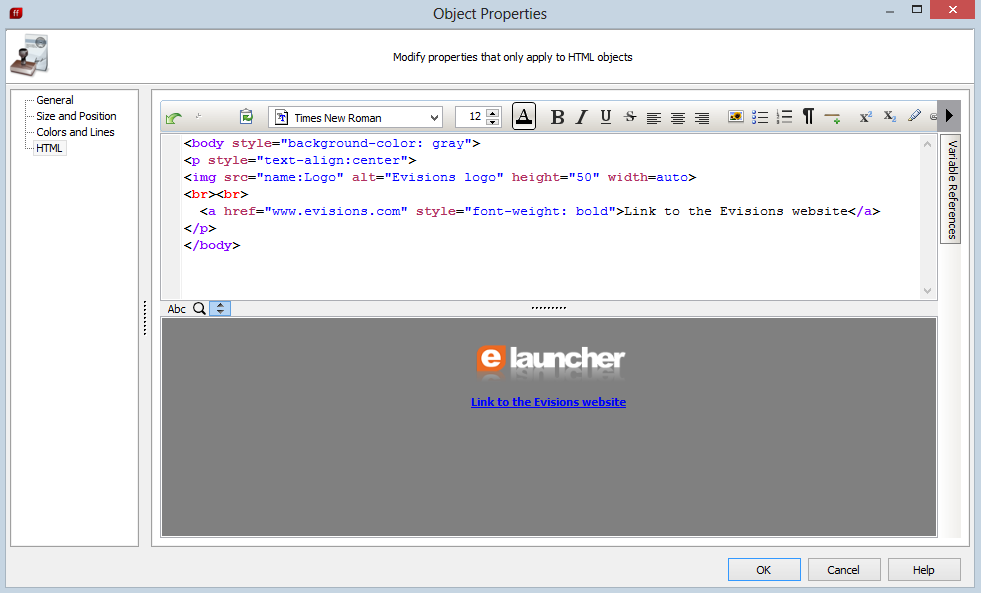Click the code editor scroll up arrow
981x593 pixels.
point(927,144)
